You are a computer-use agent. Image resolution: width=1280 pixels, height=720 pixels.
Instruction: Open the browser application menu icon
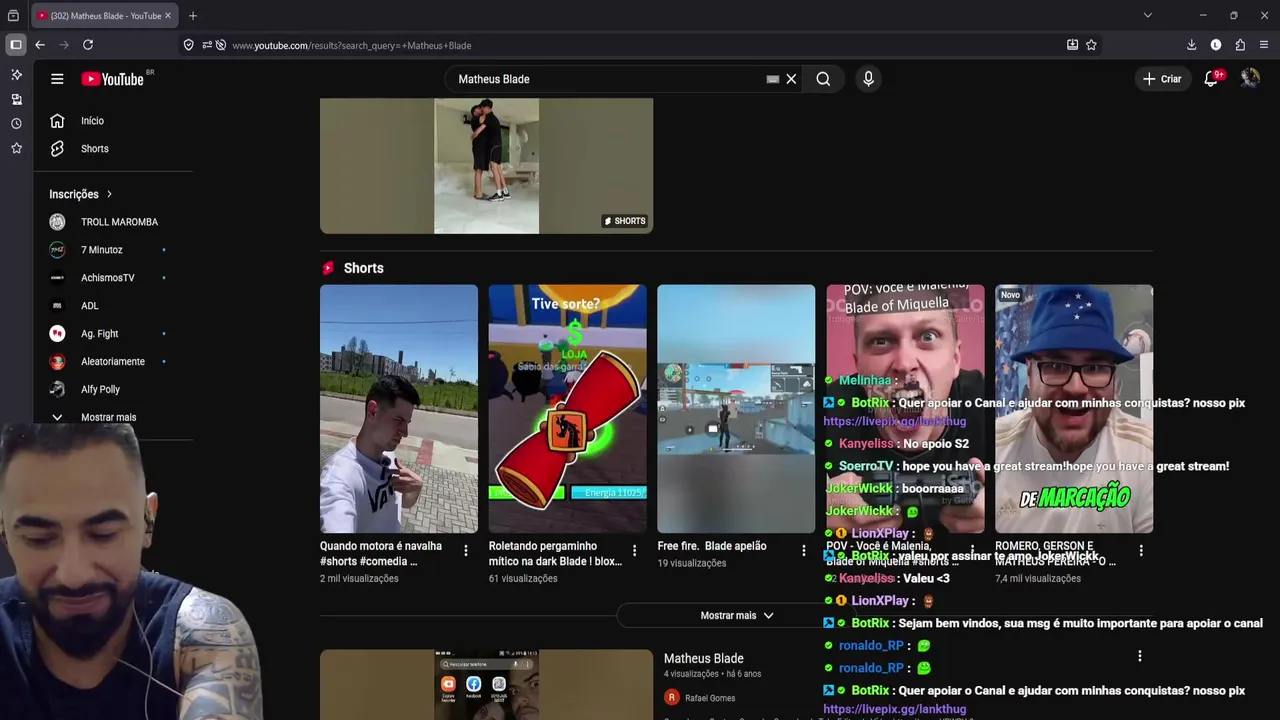click(1264, 45)
